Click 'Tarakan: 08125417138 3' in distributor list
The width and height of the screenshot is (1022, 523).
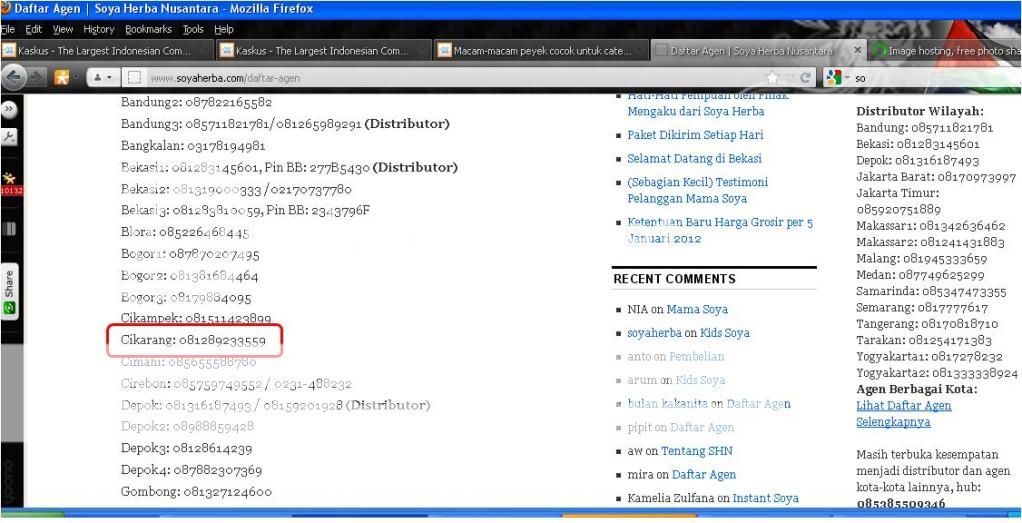tap(924, 340)
